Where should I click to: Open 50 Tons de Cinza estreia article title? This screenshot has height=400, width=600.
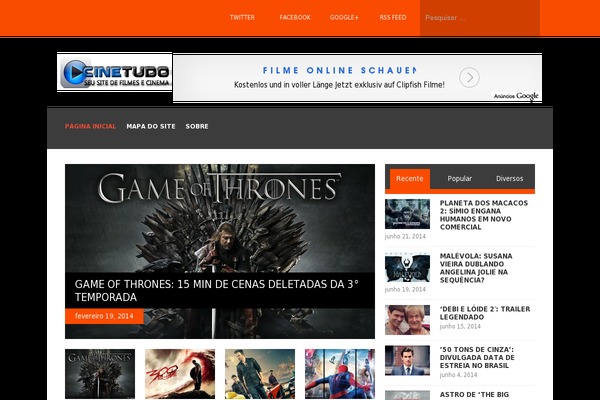(477, 358)
